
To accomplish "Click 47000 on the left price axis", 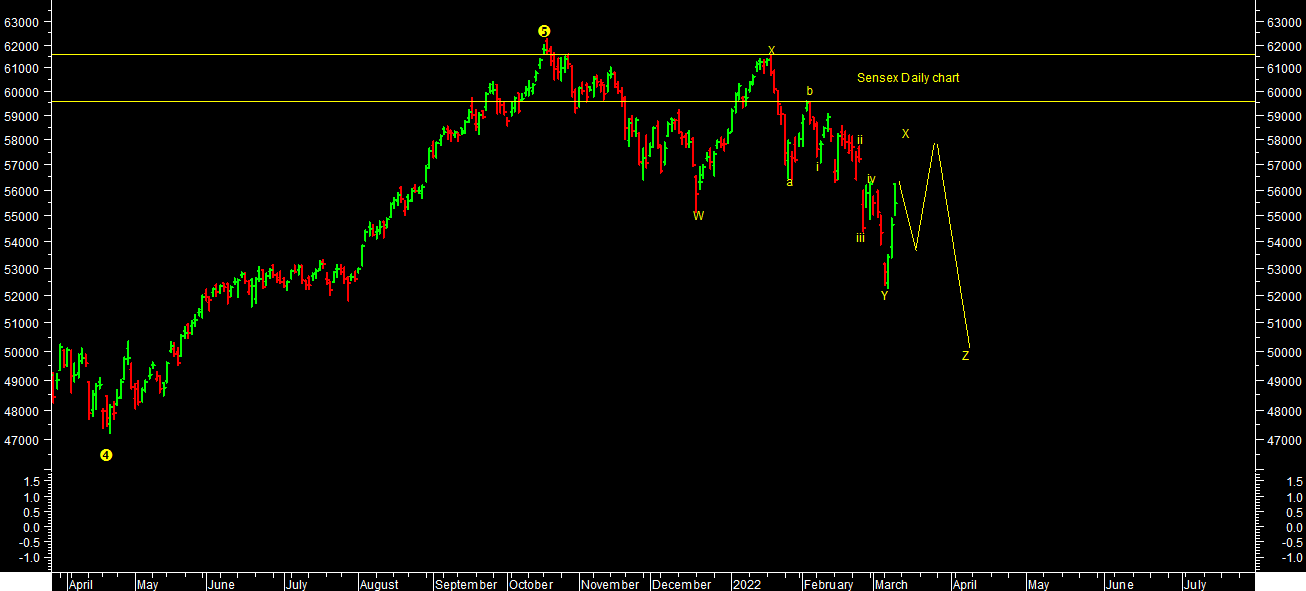I will 22,441.
